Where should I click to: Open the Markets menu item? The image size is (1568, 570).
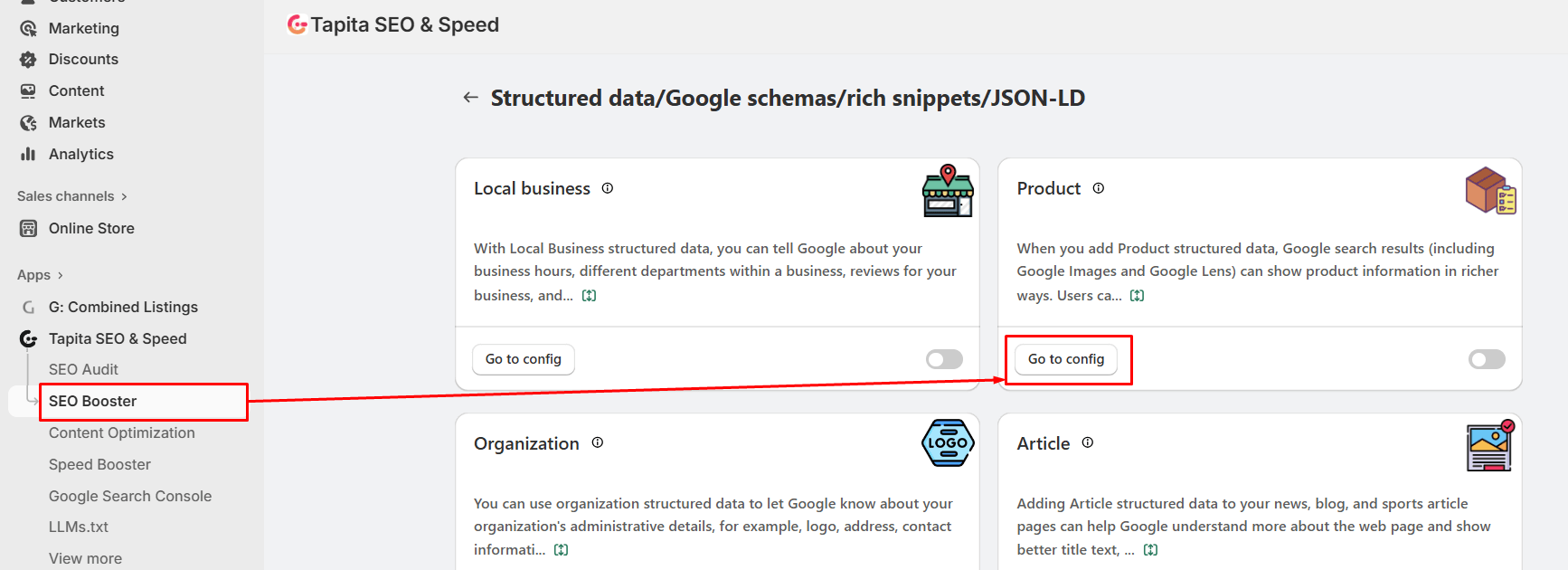point(77,123)
